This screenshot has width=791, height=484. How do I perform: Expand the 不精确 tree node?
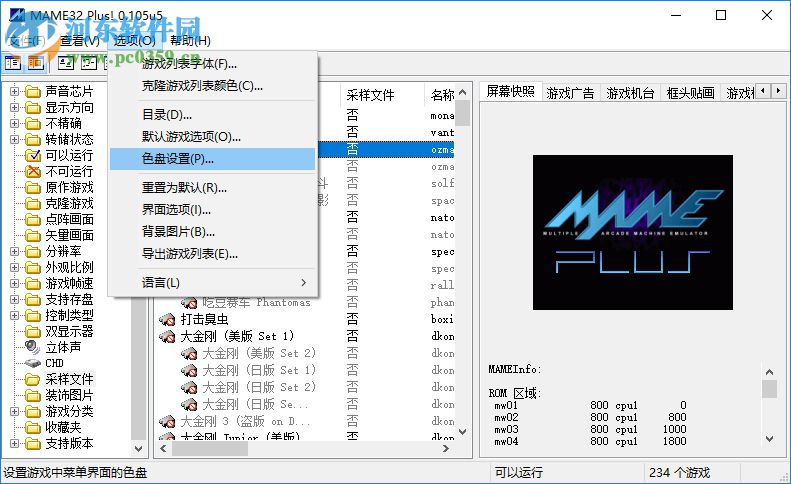14,124
